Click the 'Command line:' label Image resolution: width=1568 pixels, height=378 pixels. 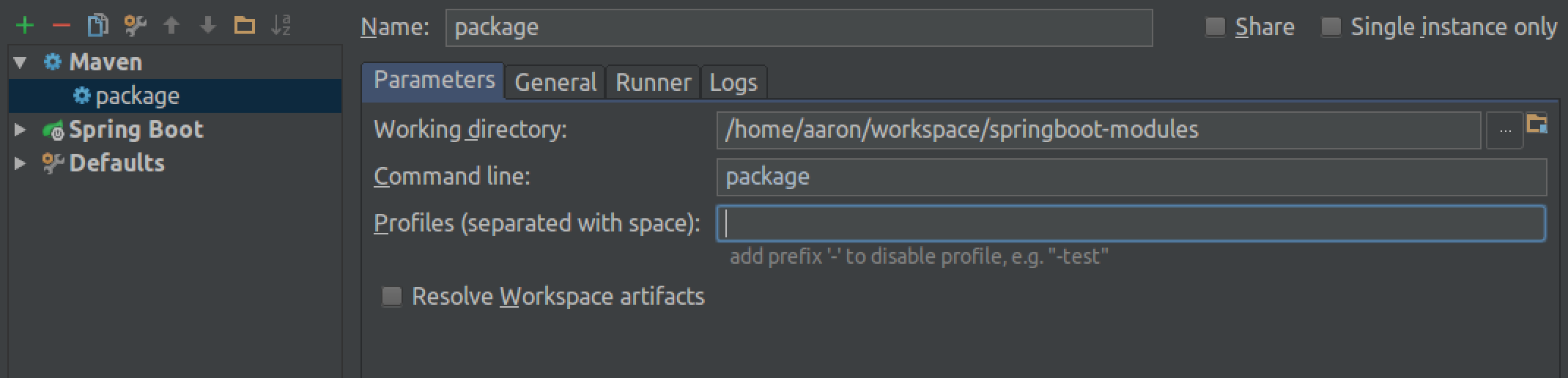pyautogui.click(x=452, y=177)
